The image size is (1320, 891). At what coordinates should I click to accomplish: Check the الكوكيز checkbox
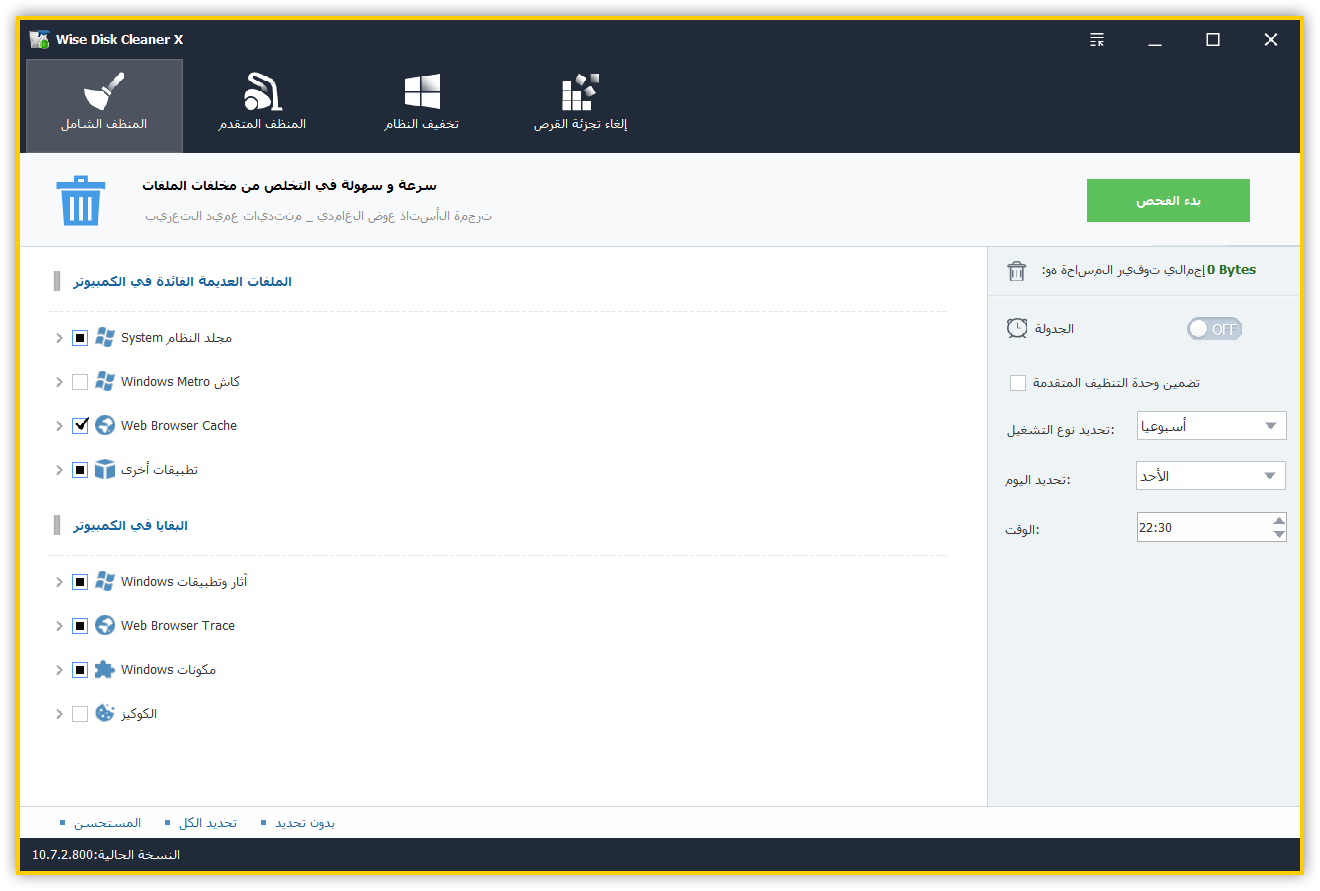(x=80, y=714)
